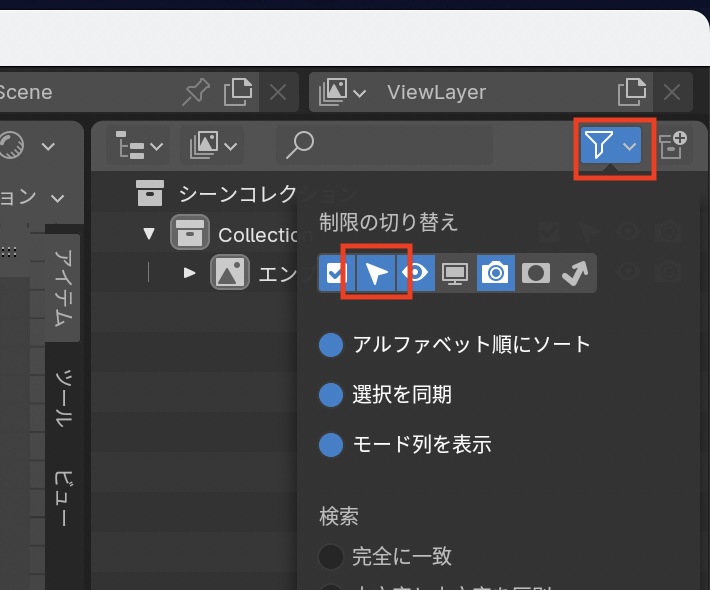Screen dimensions: 710x590
Task: Click the new collection icon
Action: pyautogui.click(x=674, y=146)
